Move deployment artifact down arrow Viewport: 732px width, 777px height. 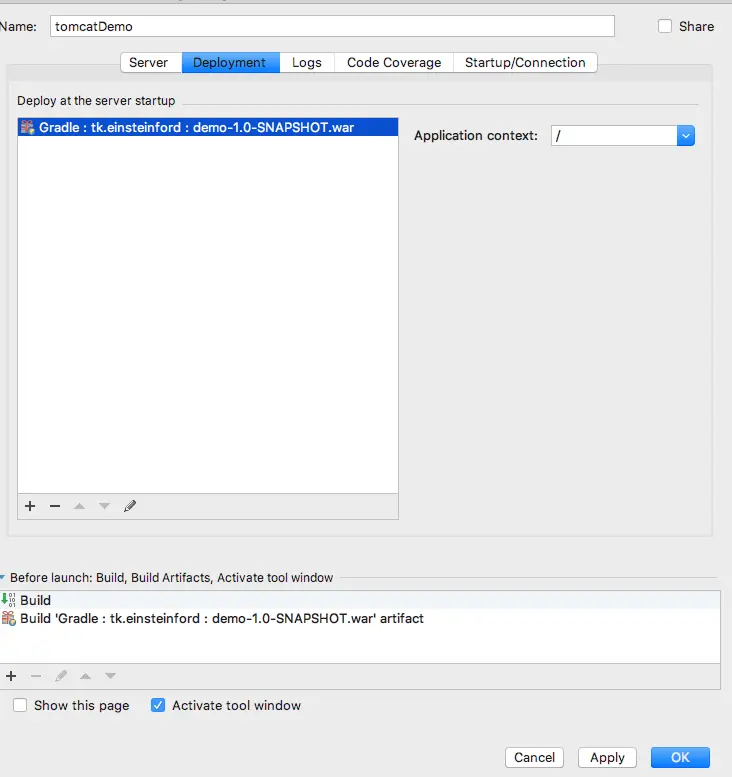coord(104,506)
